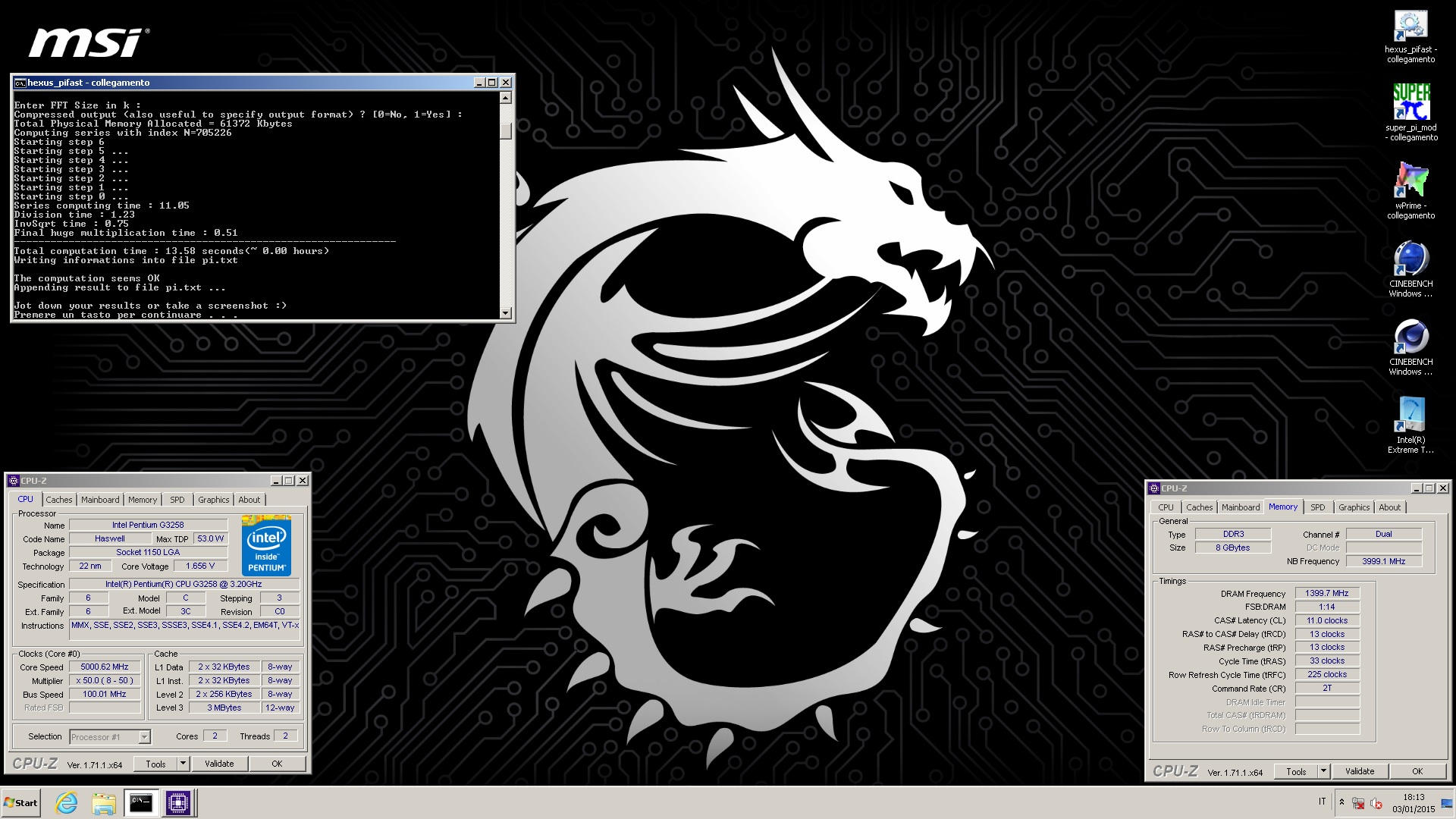Click Validate in right CPU-Z window
Screen dimensions: 1456x819
coord(1360,771)
